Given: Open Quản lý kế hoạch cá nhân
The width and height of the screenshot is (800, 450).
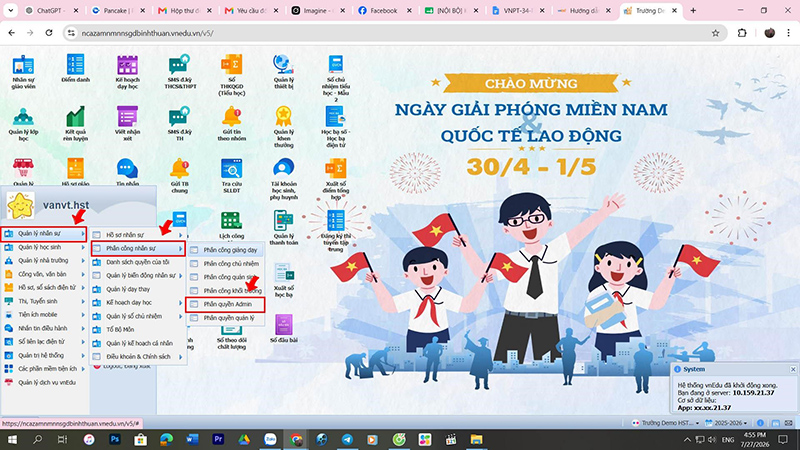Looking at the screenshot, I should pyautogui.click(x=138, y=343).
